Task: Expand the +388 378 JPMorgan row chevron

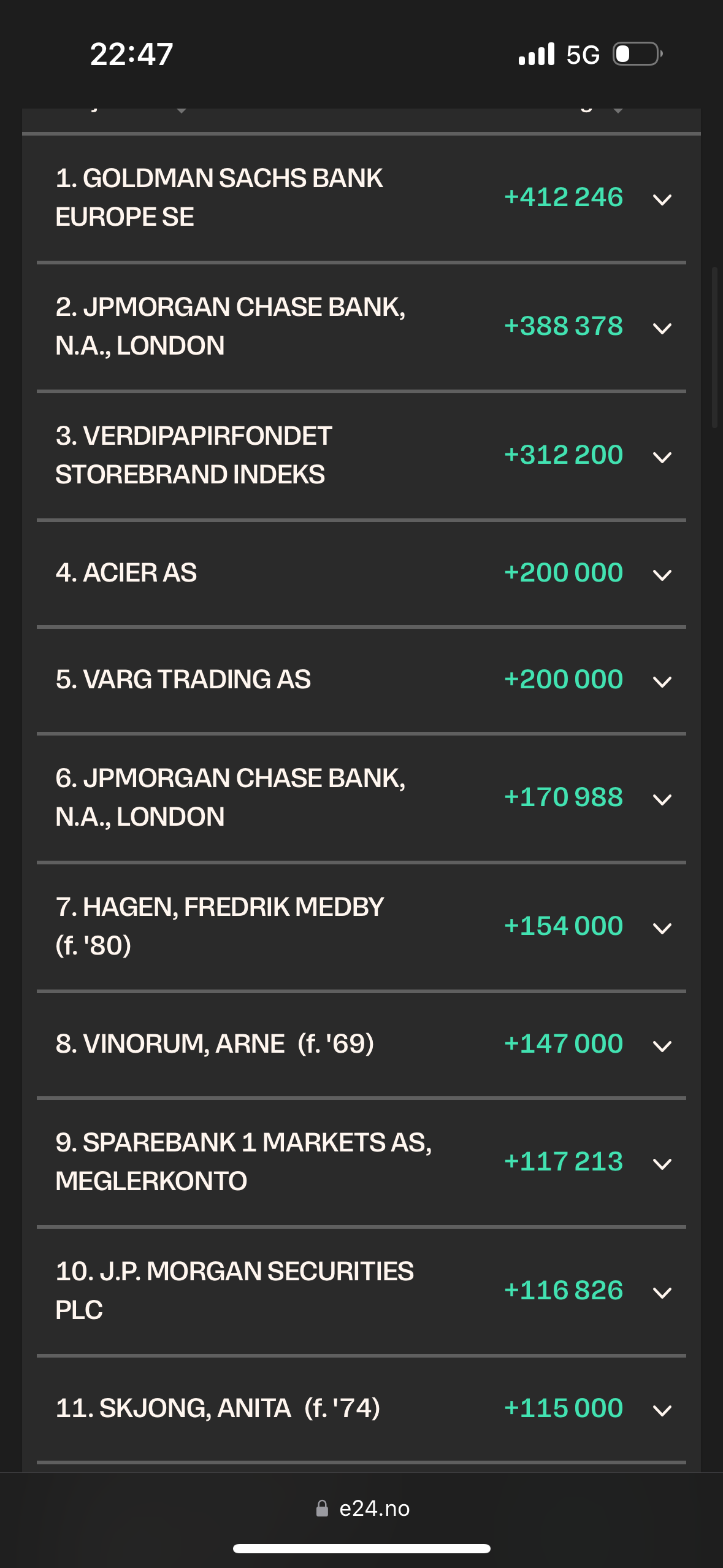Action: tap(662, 328)
